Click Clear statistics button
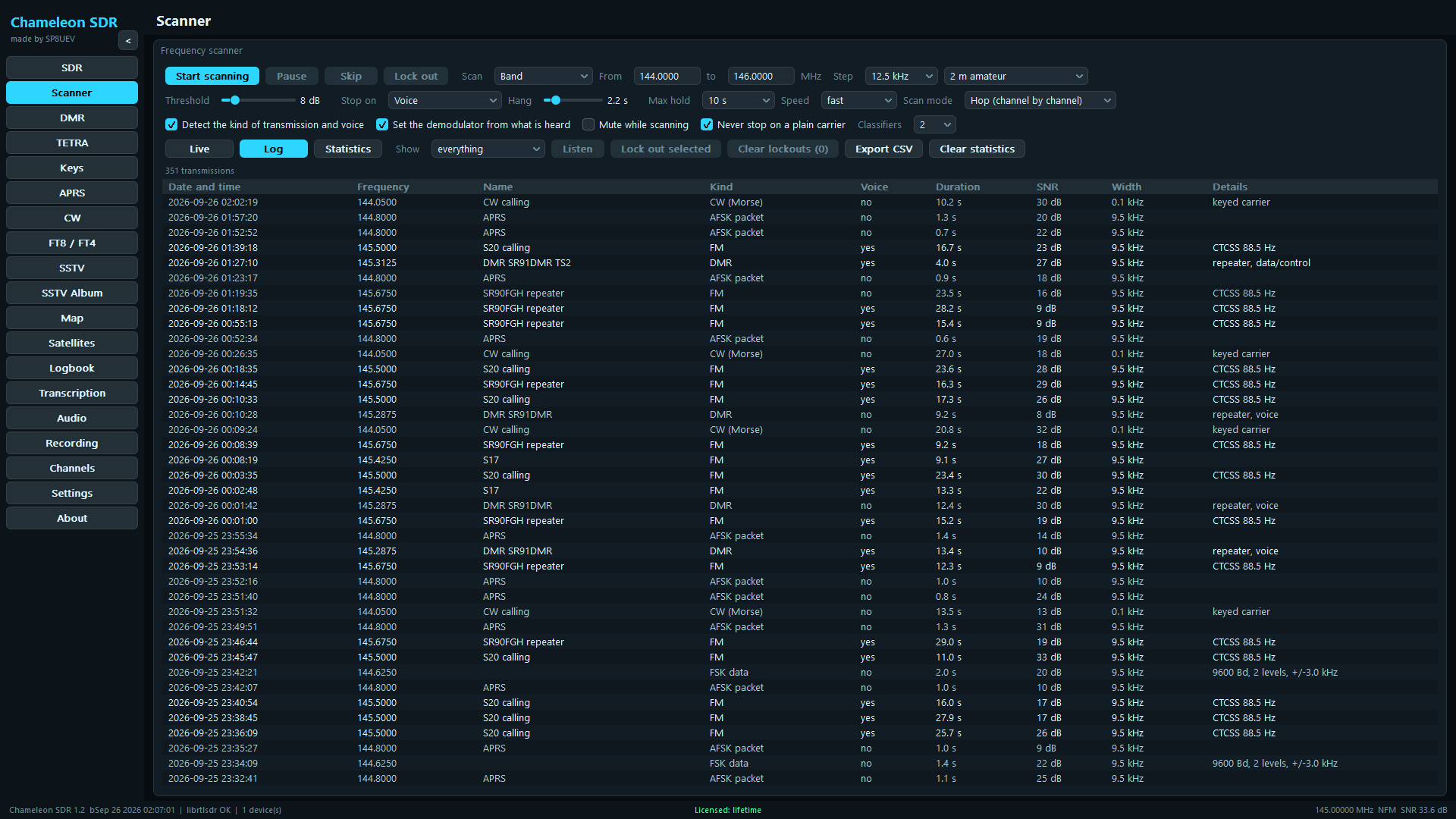The image size is (1456, 819). (x=977, y=149)
